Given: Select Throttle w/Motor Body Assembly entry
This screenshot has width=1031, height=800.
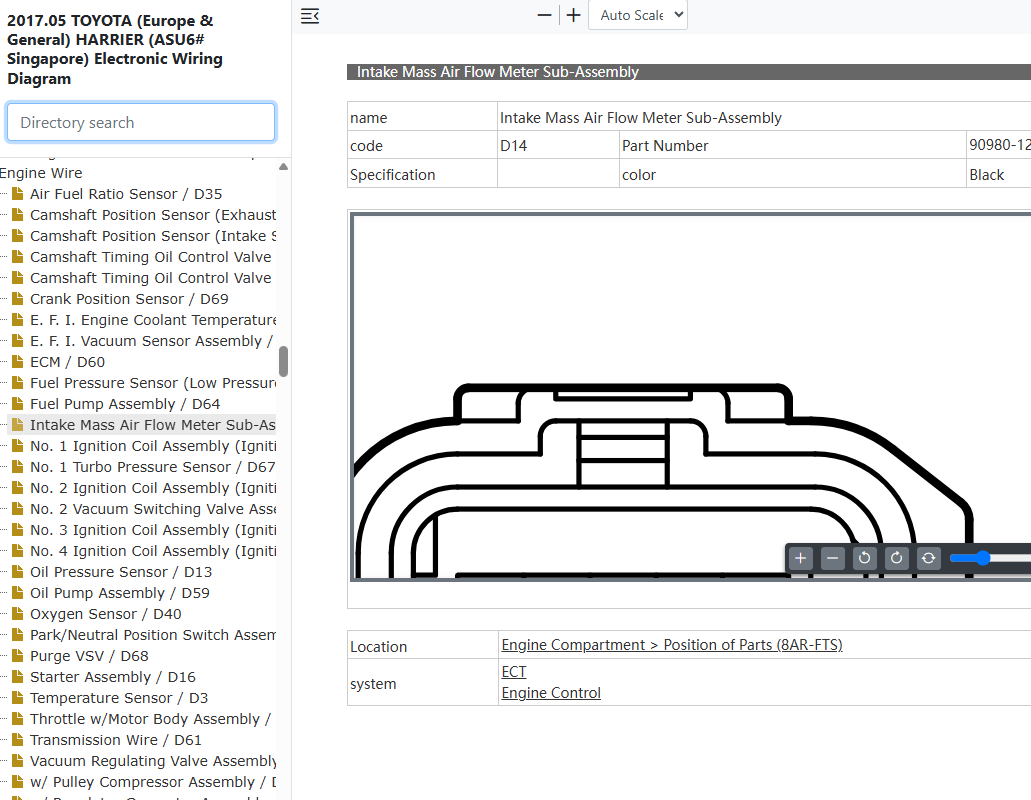Looking at the screenshot, I should (151, 719).
